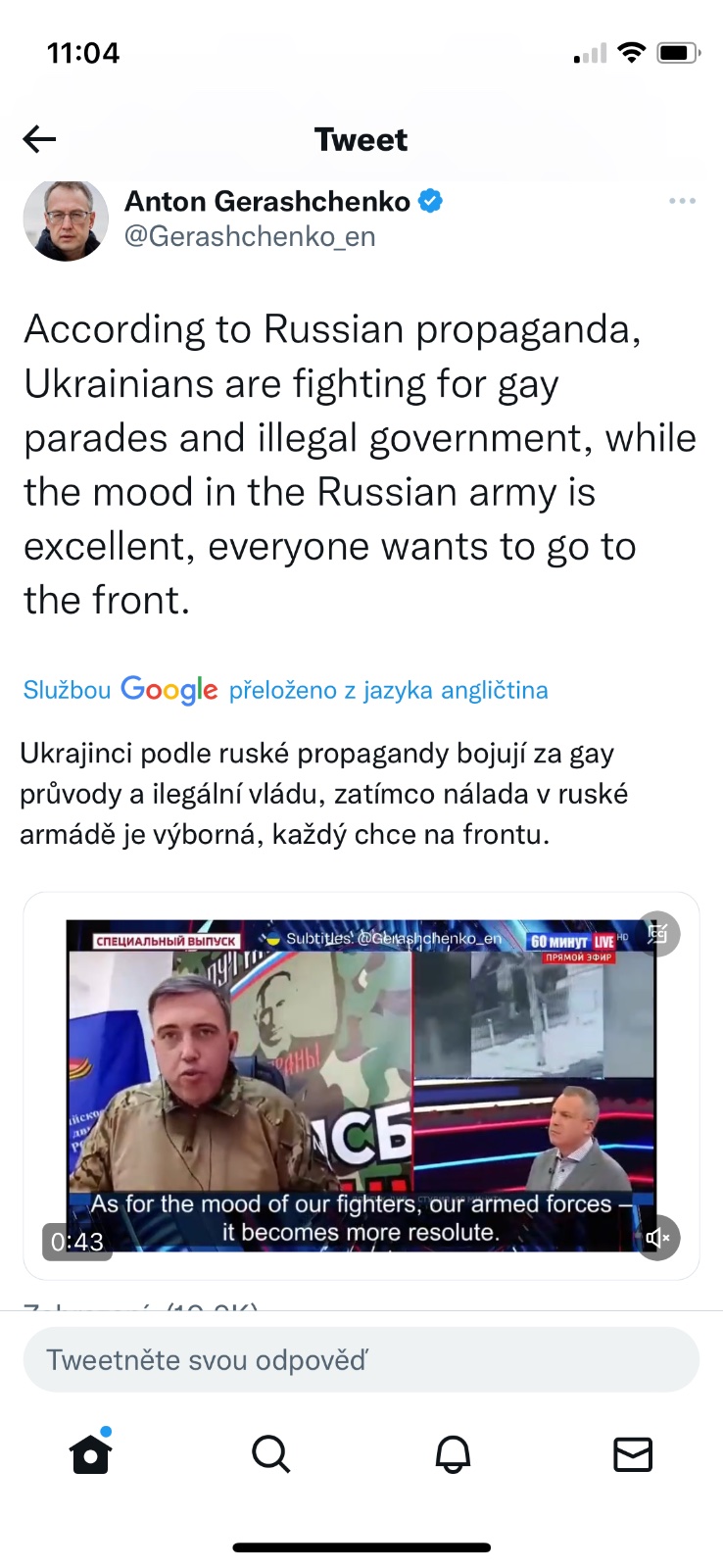Tap the back arrow icon

pos(39,139)
